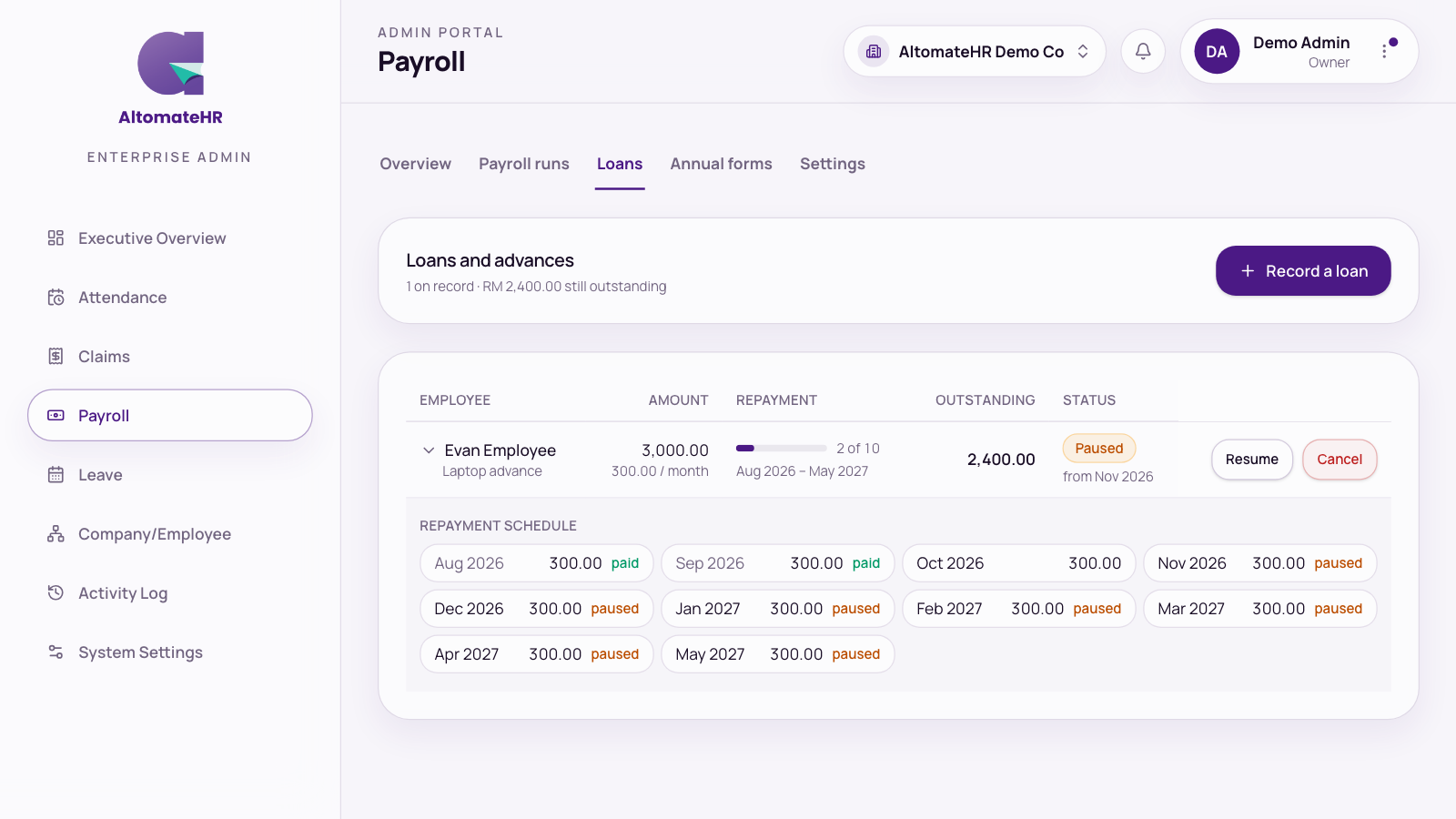Viewport: 1456px width, 819px height.
Task: Click the Claims receipt icon
Action: (x=56, y=357)
